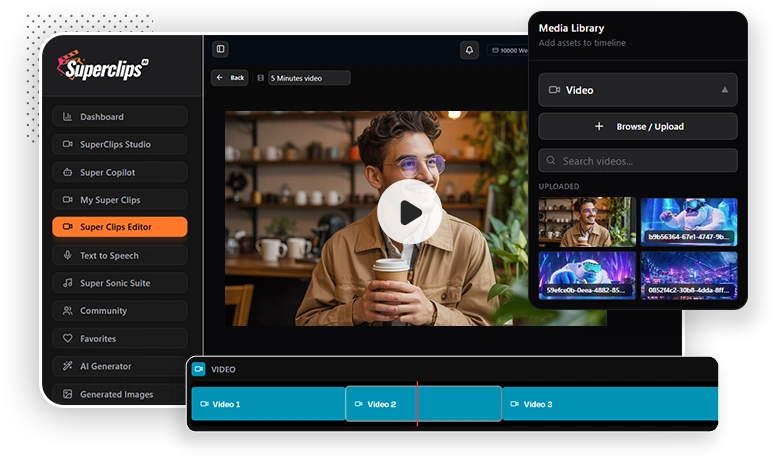Click the Superclips logo
Image resolution: width=775 pixels, height=457 pixels.
point(102,66)
